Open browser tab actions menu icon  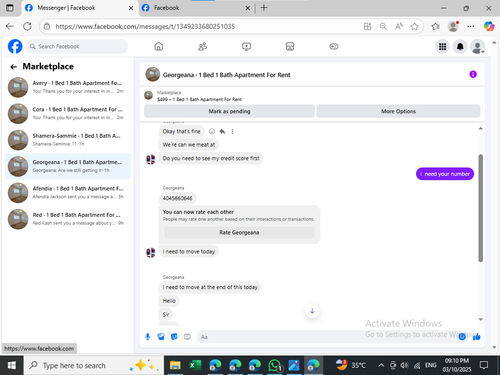10,8
